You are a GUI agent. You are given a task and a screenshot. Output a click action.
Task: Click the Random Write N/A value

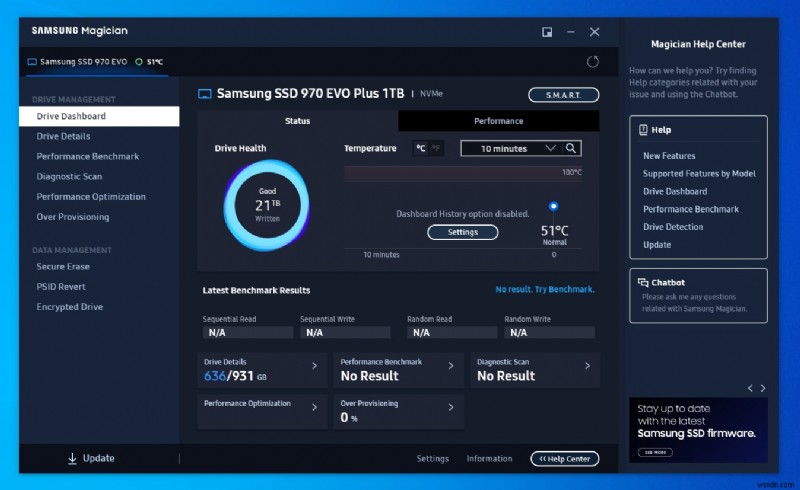549,333
